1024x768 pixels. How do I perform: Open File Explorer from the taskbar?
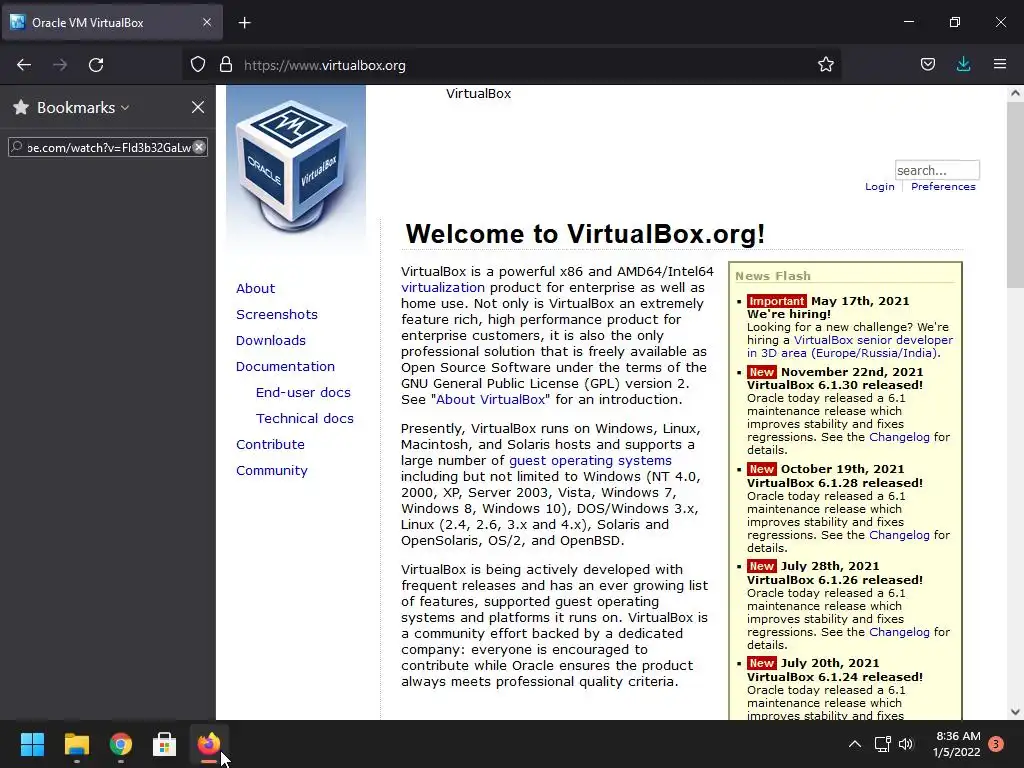pos(76,744)
